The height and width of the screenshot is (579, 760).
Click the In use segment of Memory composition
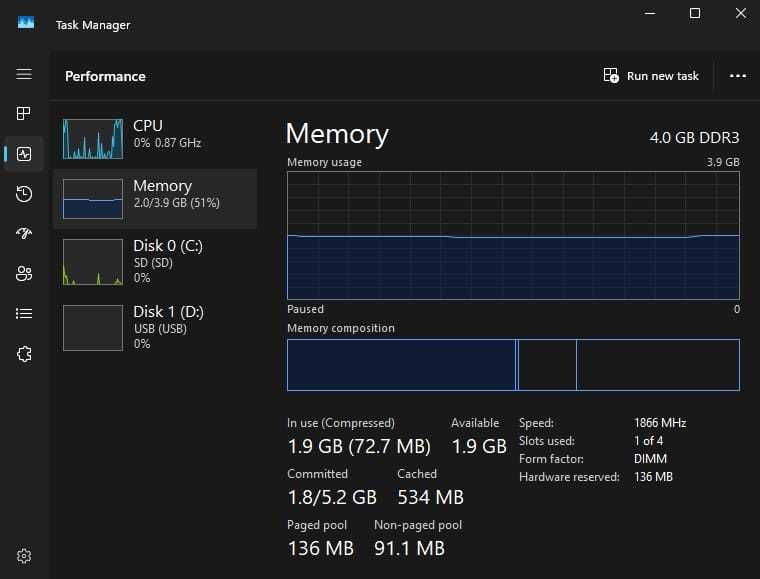pyautogui.click(x=400, y=364)
